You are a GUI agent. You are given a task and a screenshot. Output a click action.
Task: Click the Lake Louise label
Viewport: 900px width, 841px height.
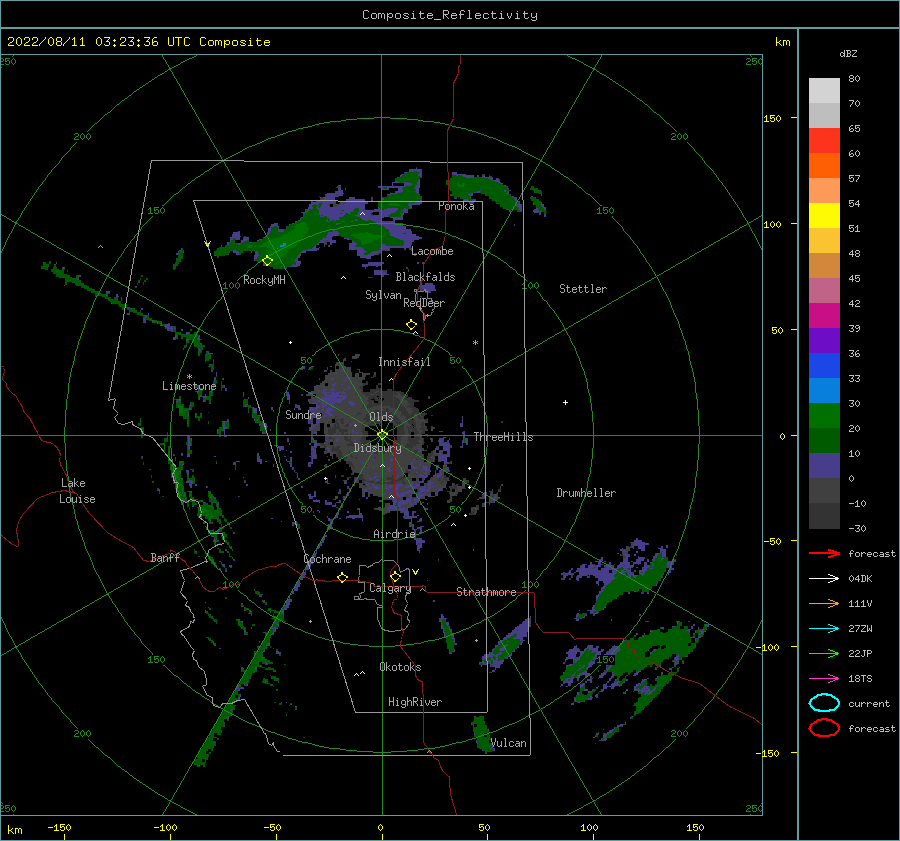pos(77,491)
